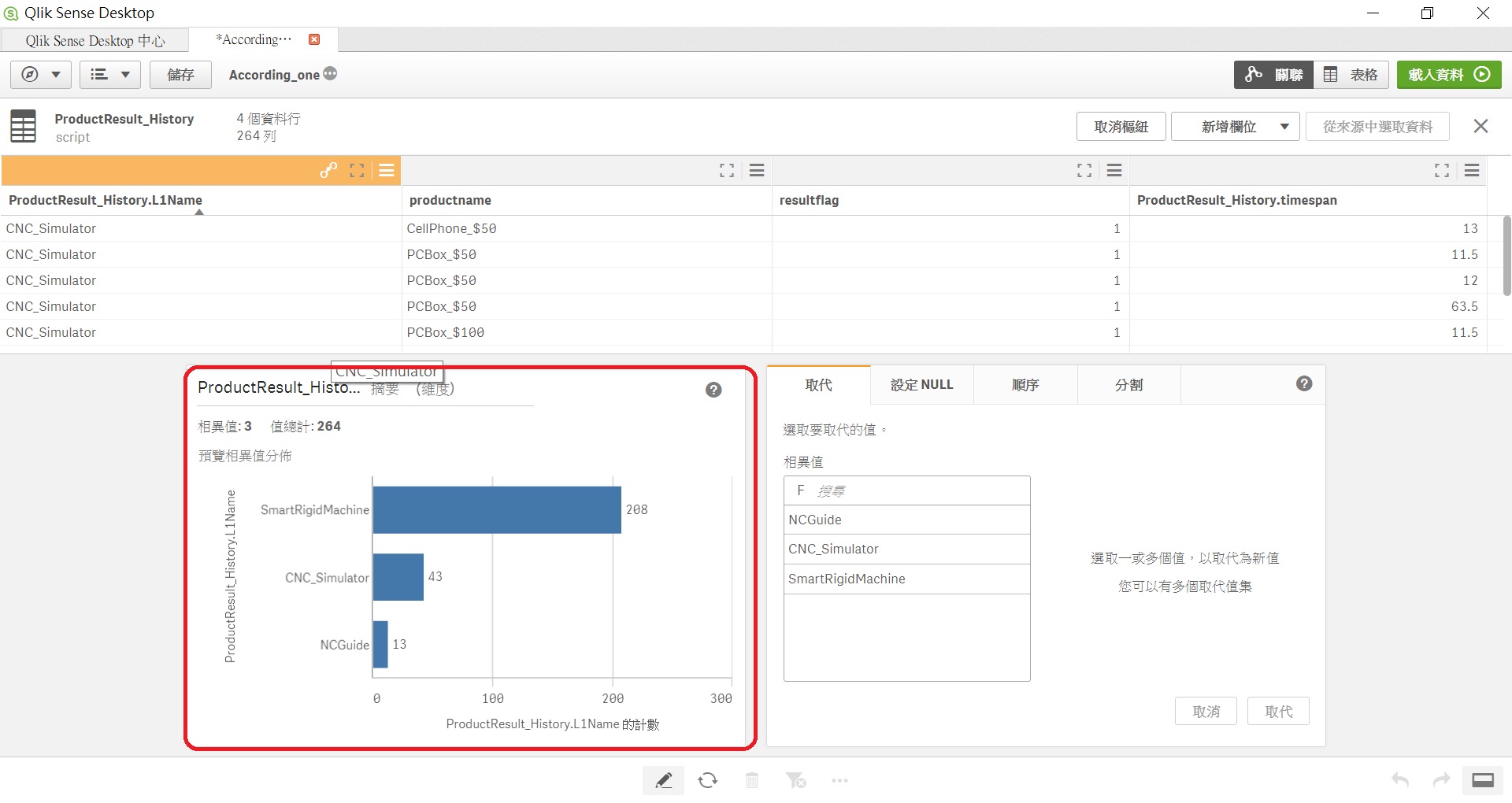Open the 新增欄位 add field dropdown
This screenshot has width=1512, height=803.
tap(1235, 127)
